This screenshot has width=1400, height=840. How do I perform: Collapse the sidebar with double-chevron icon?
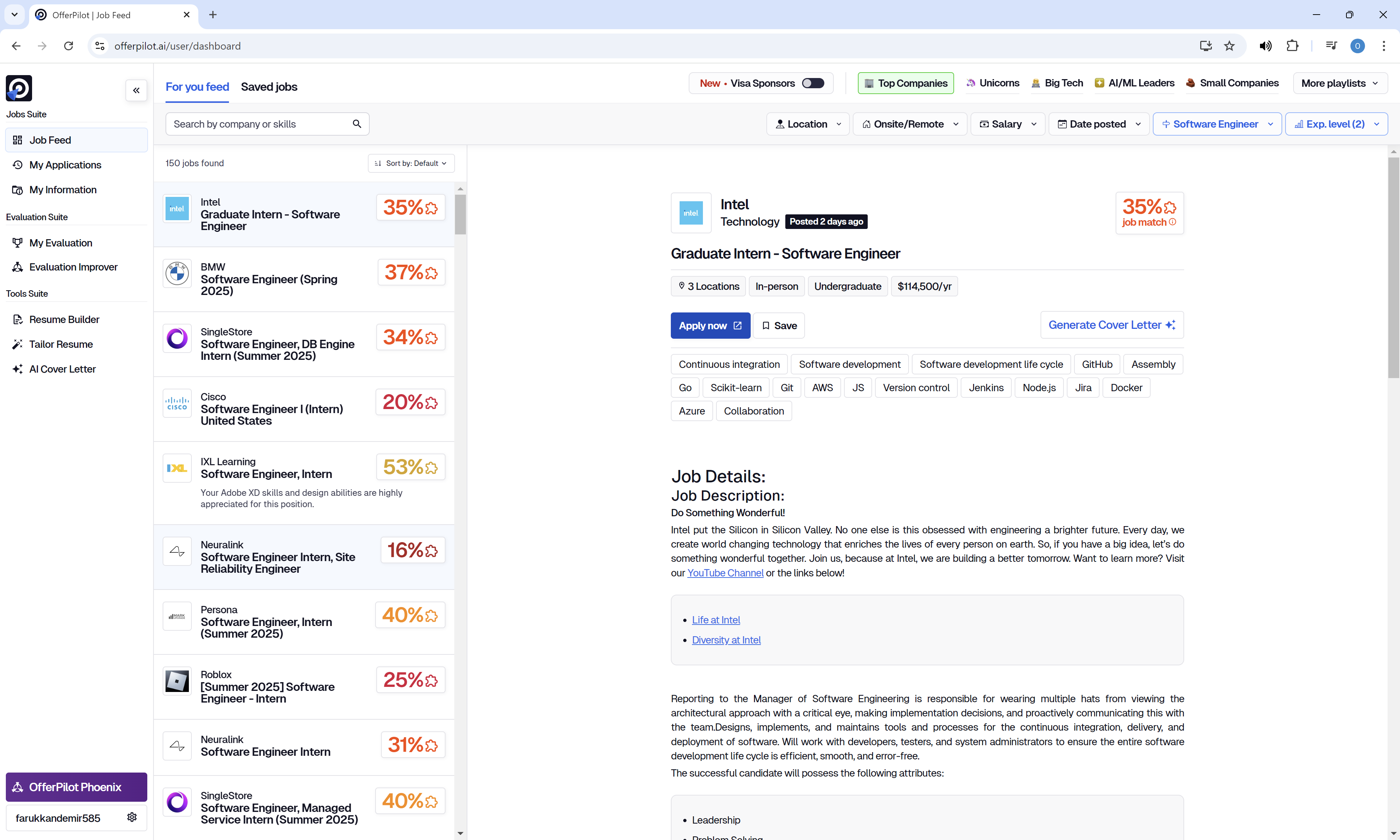coord(136,90)
